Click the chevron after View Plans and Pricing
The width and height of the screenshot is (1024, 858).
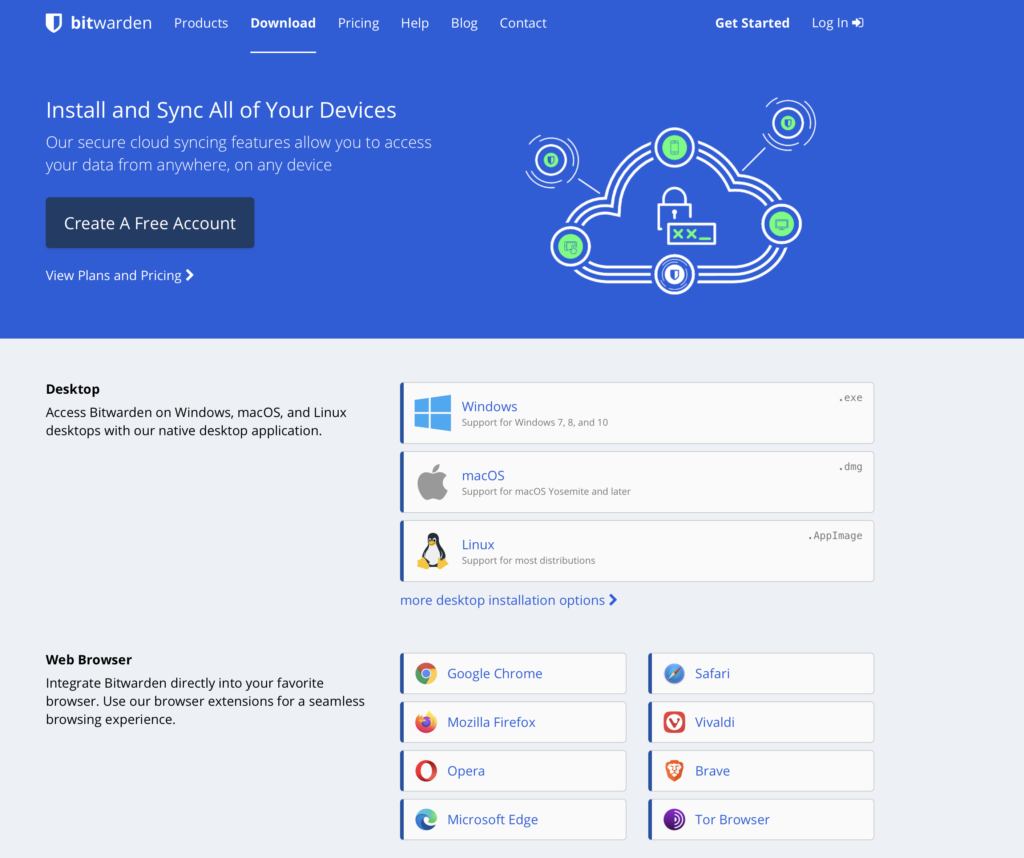point(189,276)
